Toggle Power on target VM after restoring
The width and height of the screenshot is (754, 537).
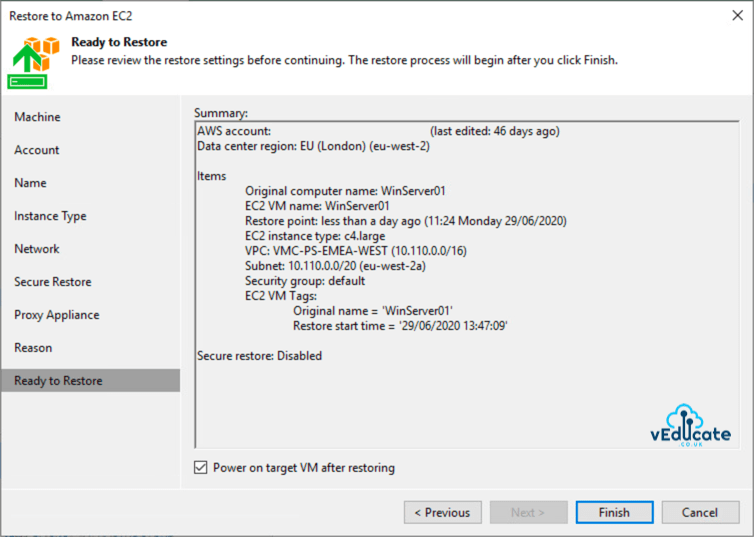tap(202, 467)
